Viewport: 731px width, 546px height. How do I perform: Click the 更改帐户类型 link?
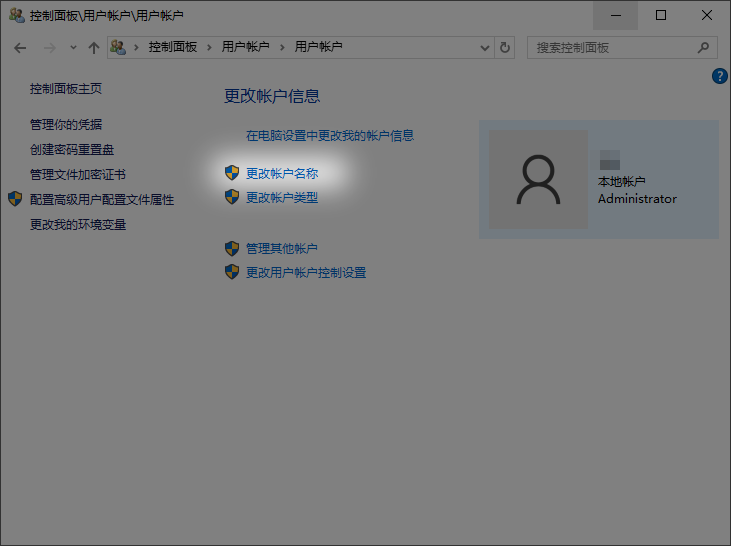[282, 198]
